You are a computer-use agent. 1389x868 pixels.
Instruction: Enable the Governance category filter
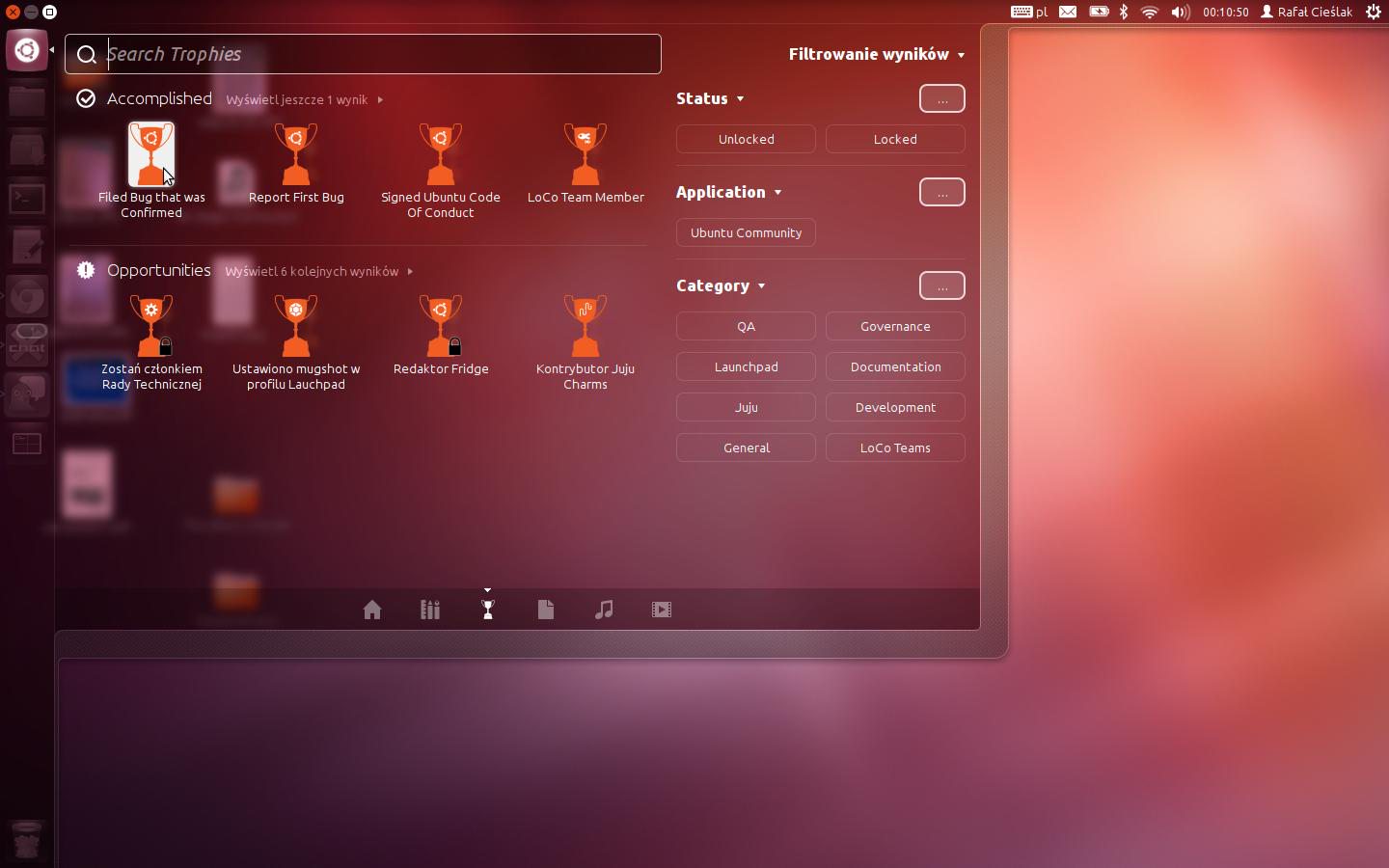[x=895, y=326]
